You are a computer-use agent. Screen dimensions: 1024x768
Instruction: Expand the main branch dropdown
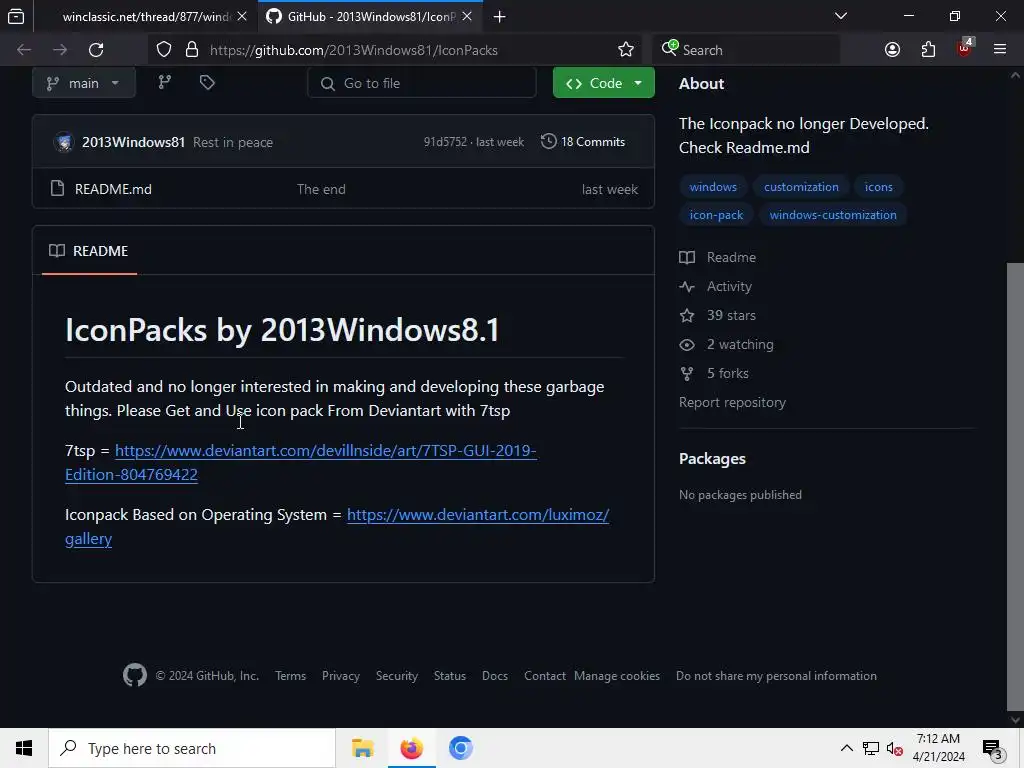click(84, 83)
